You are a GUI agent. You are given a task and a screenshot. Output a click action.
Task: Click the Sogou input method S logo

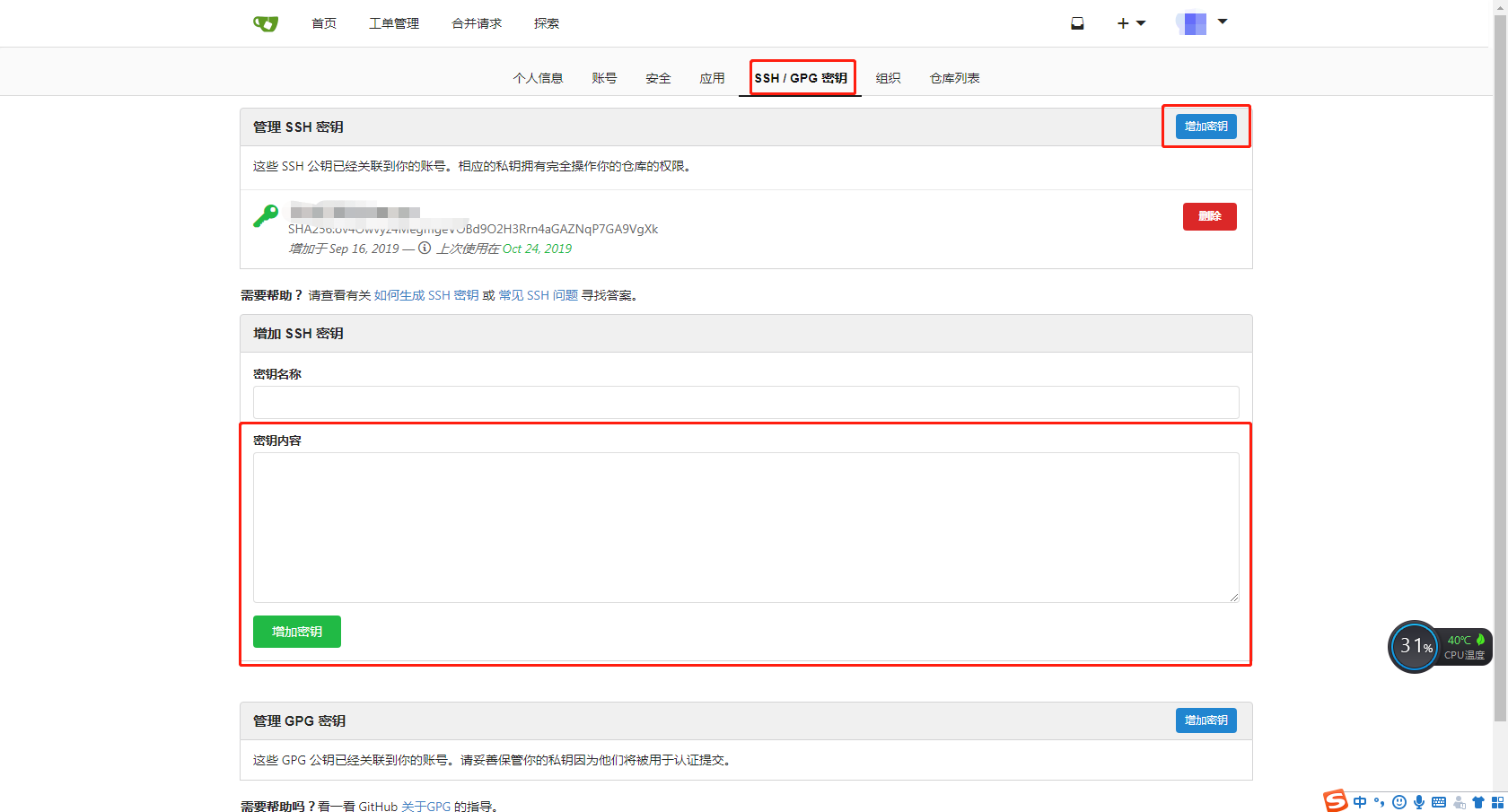1336,800
